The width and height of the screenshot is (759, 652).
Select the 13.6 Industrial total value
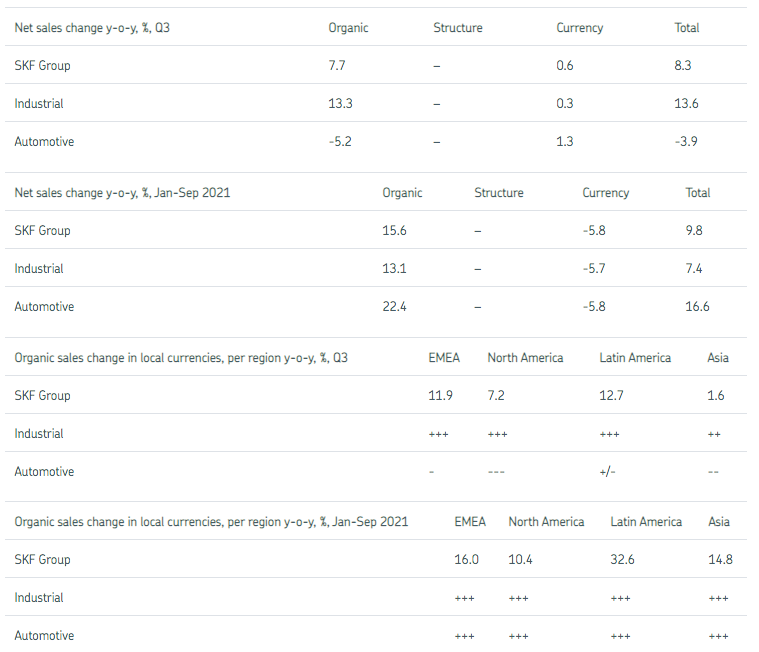pyautogui.click(x=686, y=104)
